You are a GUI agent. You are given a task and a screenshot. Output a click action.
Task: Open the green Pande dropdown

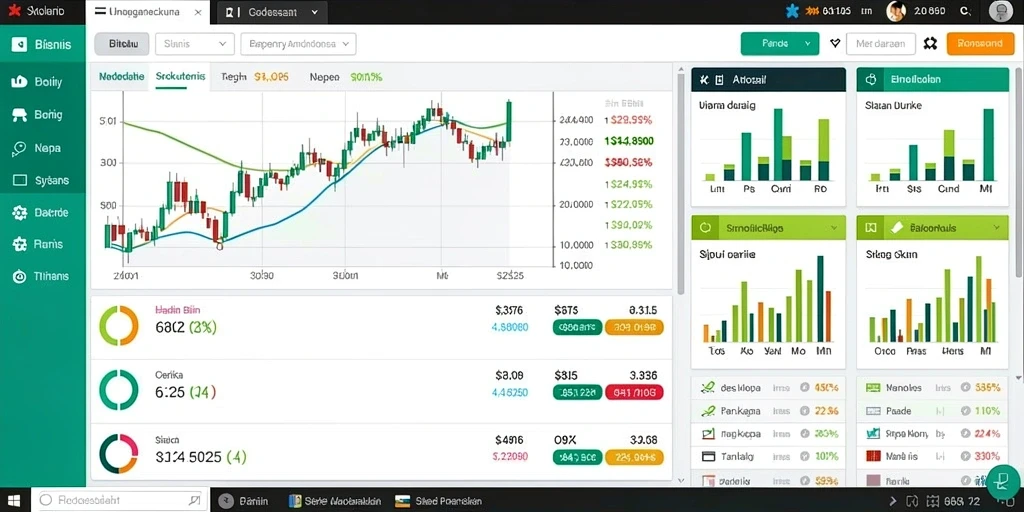point(780,44)
